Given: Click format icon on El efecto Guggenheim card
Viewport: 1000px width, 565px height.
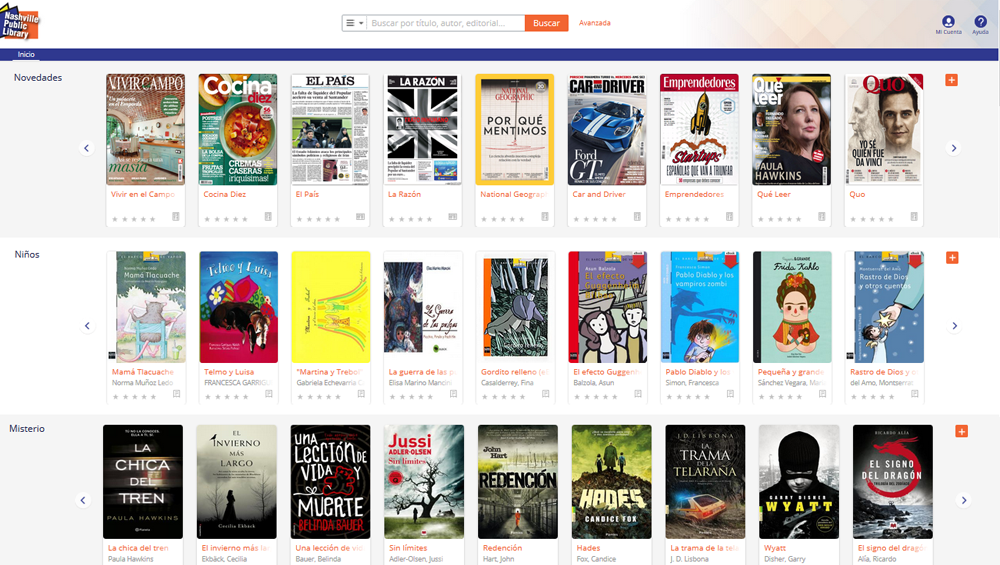Looking at the screenshot, I should (638, 394).
